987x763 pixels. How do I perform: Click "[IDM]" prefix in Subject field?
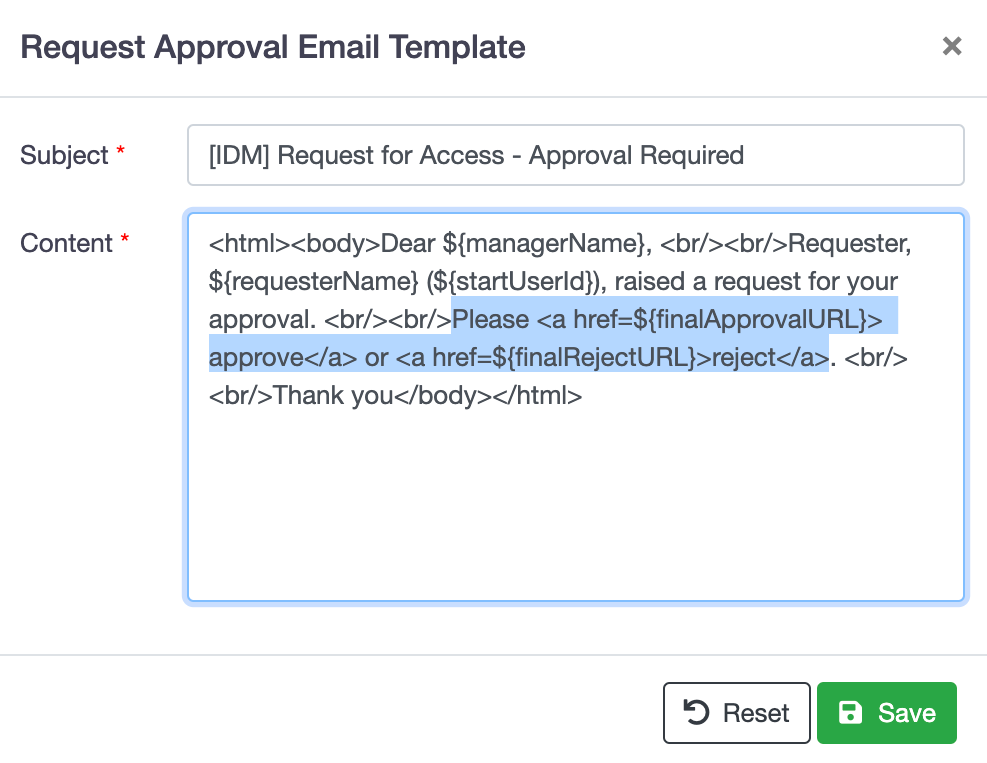pyautogui.click(x=239, y=155)
